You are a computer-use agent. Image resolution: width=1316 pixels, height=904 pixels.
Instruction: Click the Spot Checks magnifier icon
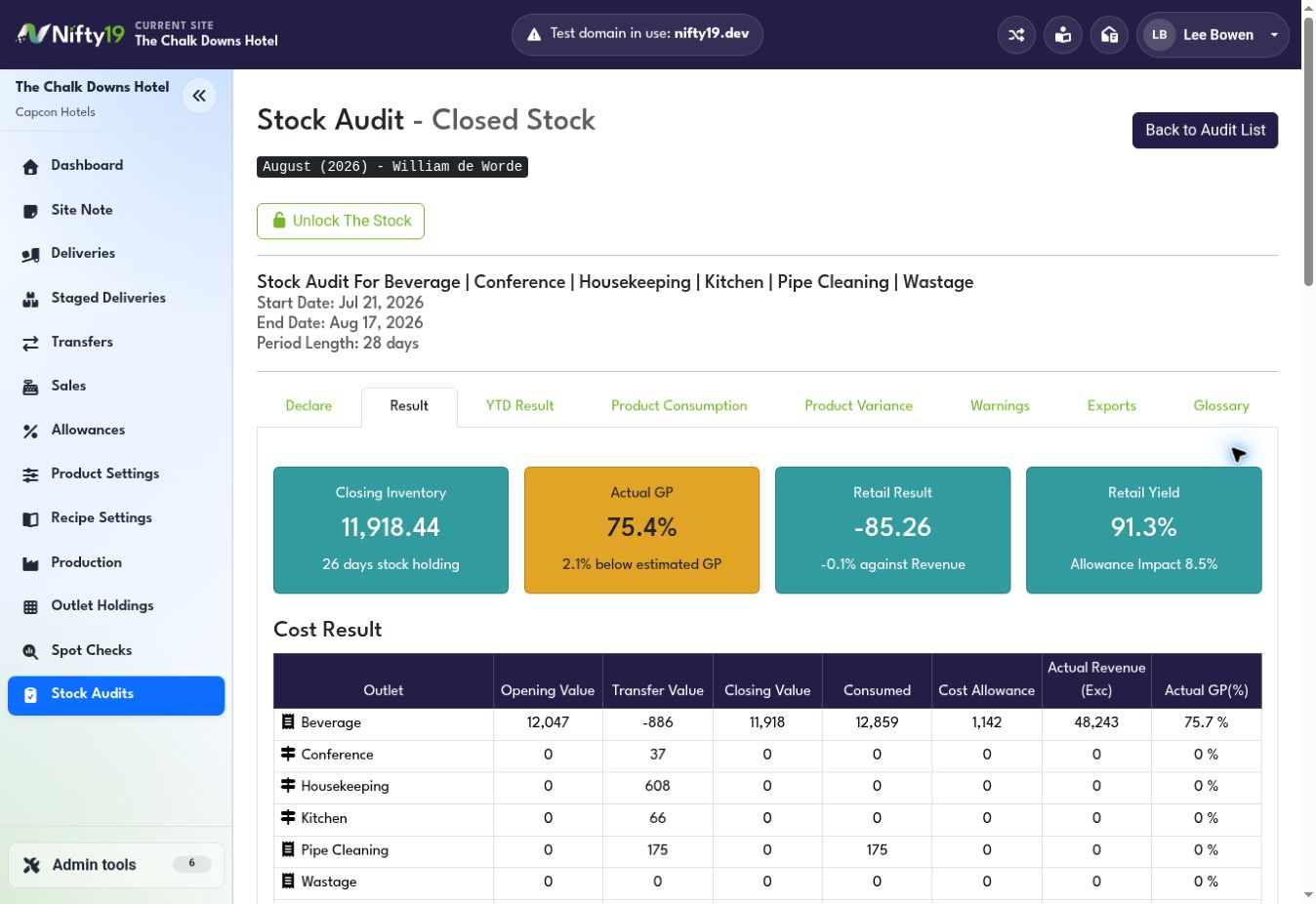(30, 651)
